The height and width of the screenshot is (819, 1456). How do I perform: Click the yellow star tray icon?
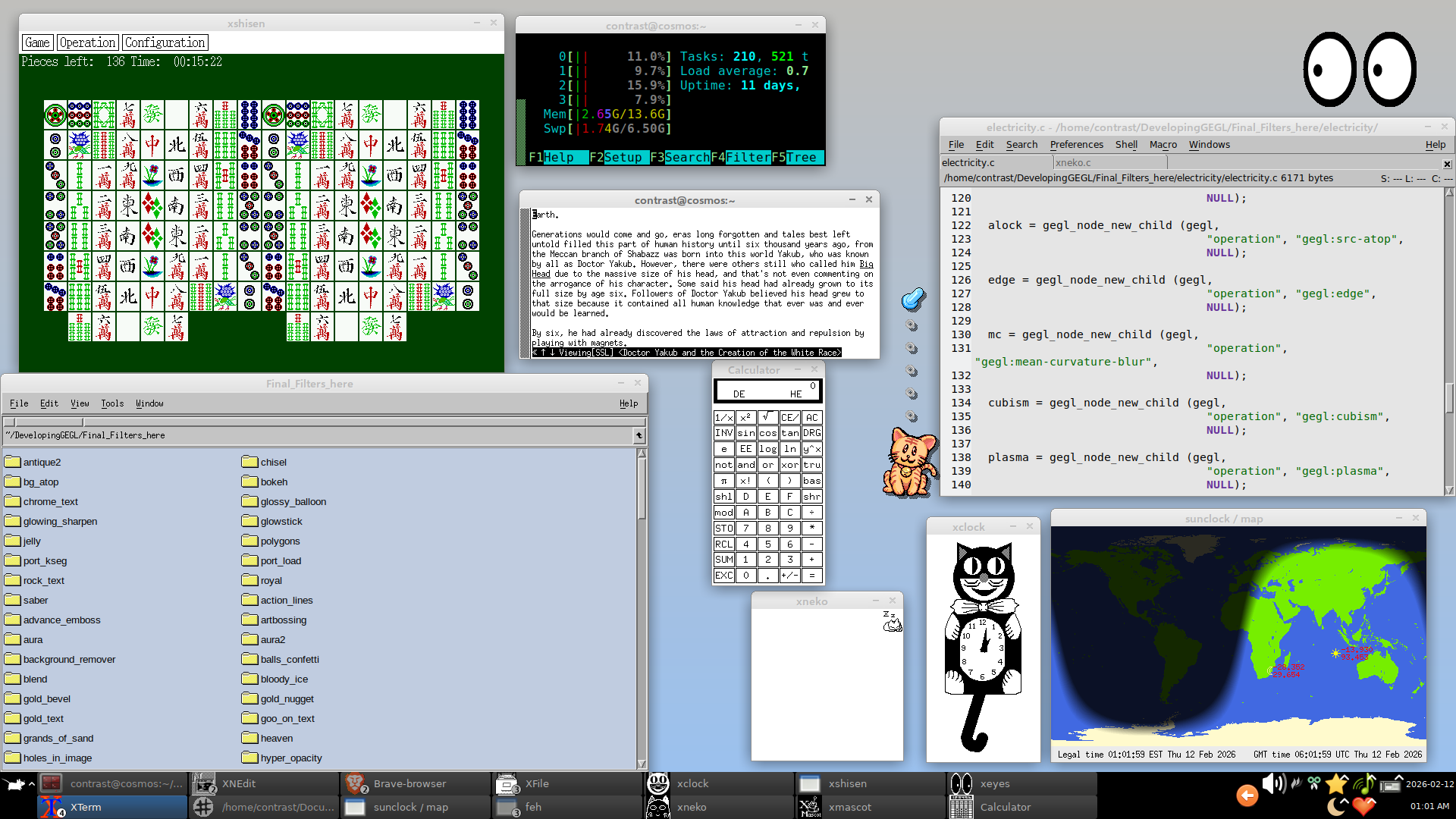pos(1337,783)
